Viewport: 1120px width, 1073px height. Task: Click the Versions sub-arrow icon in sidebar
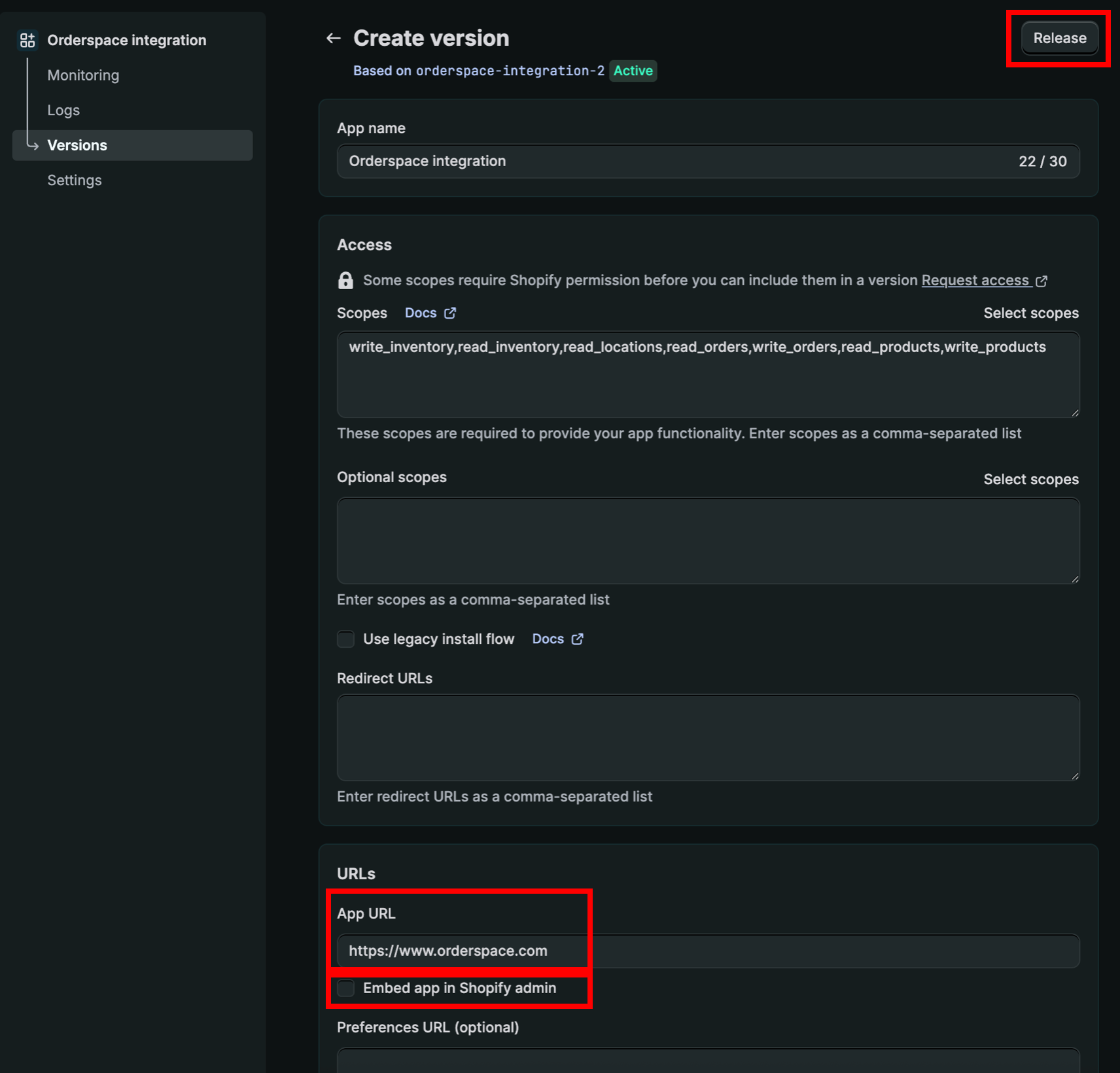click(x=32, y=145)
